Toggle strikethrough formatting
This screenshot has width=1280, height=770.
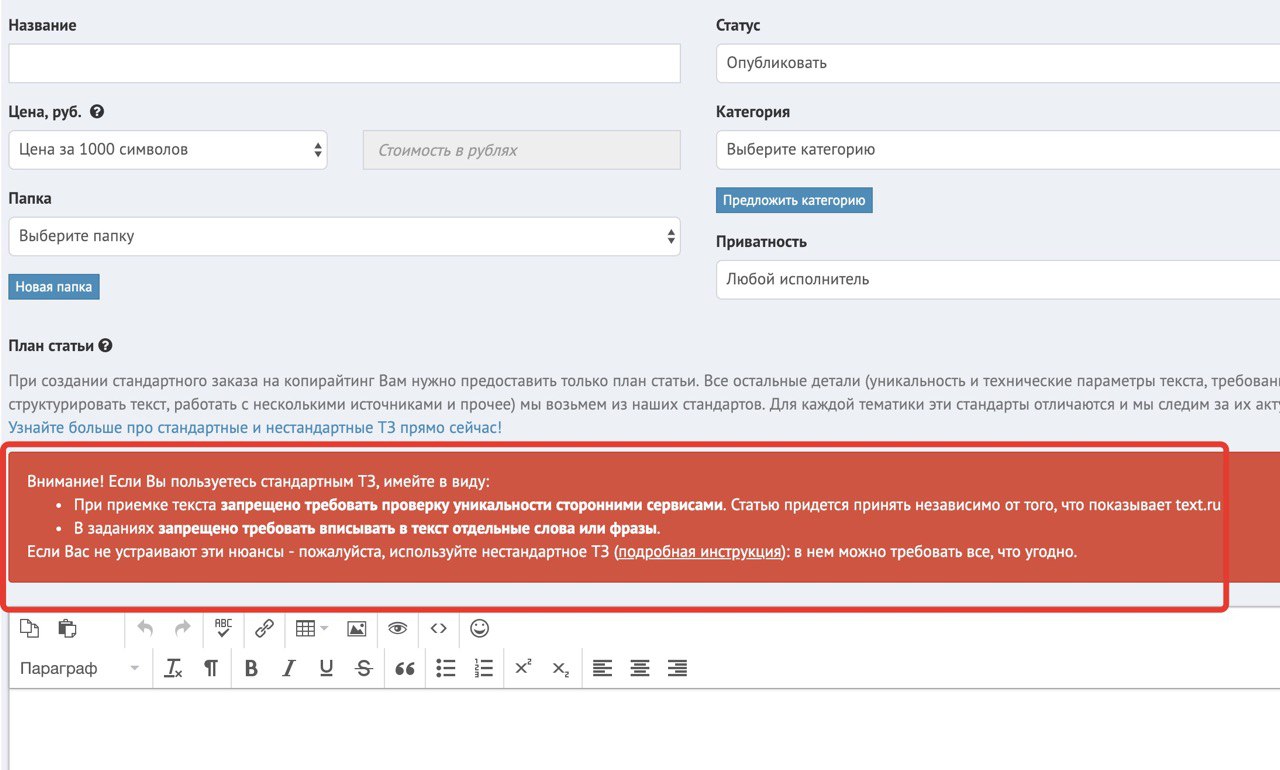pos(363,668)
